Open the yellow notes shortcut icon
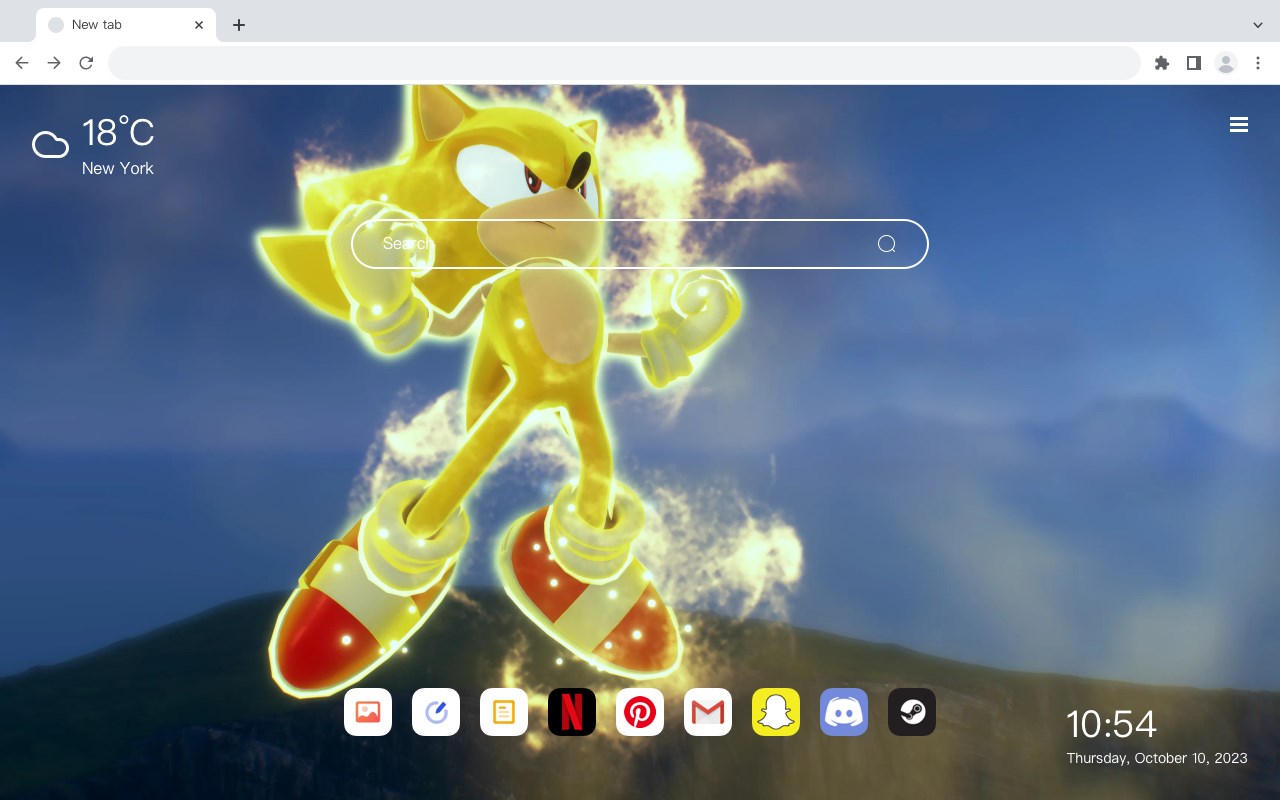 pos(504,712)
